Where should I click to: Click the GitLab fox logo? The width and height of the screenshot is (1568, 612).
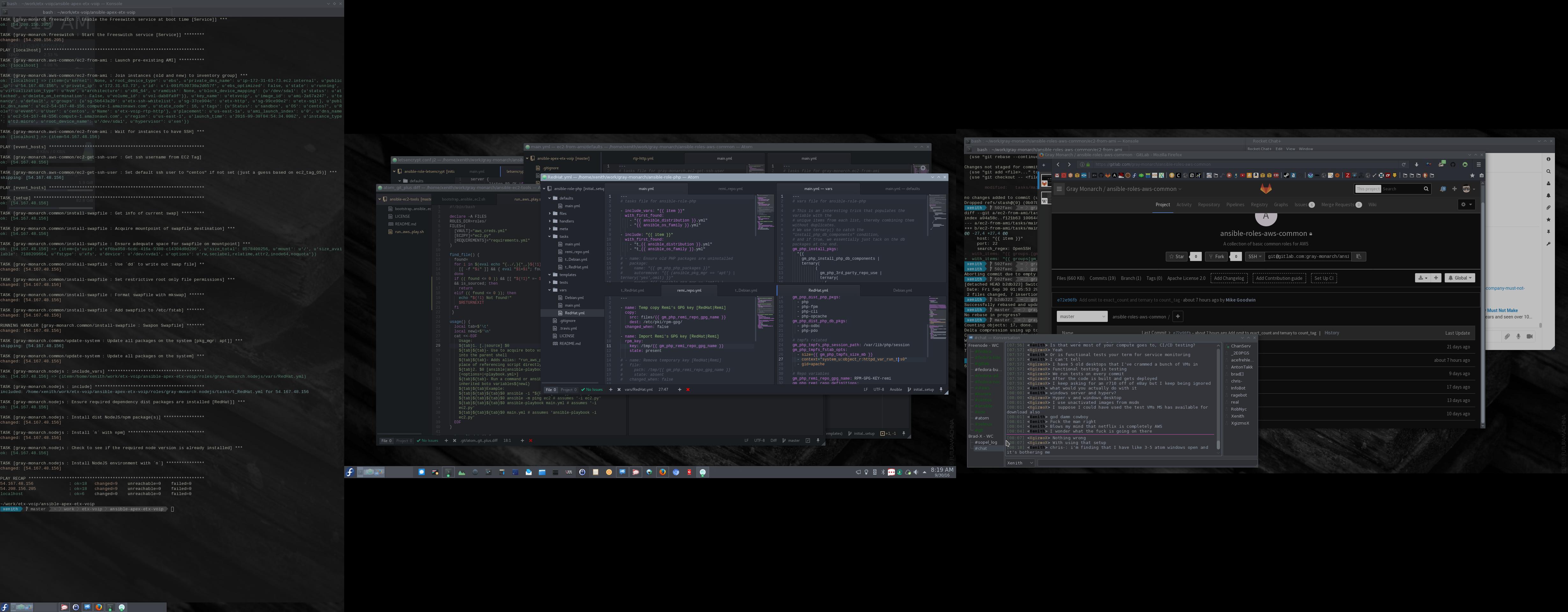[1266, 189]
